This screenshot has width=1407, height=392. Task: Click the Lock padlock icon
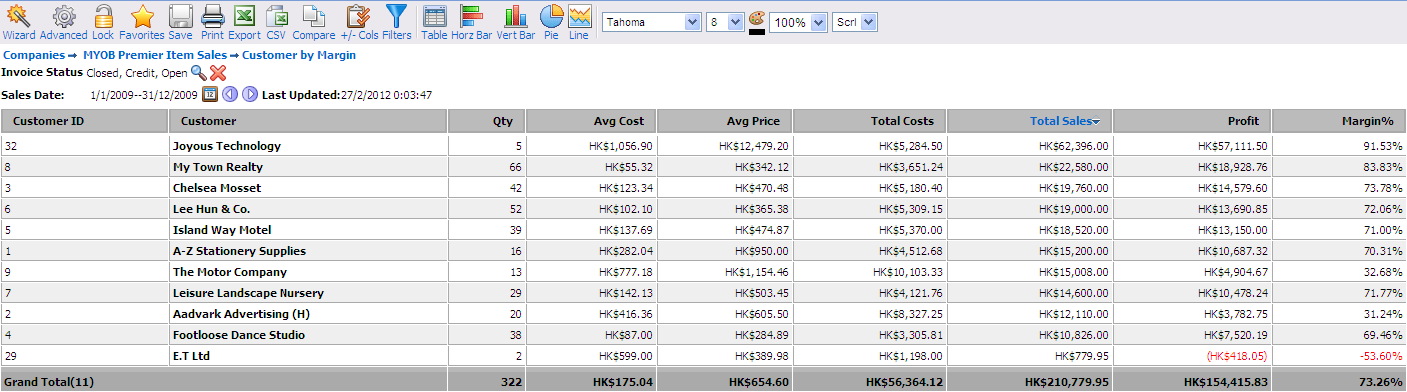pos(103,16)
